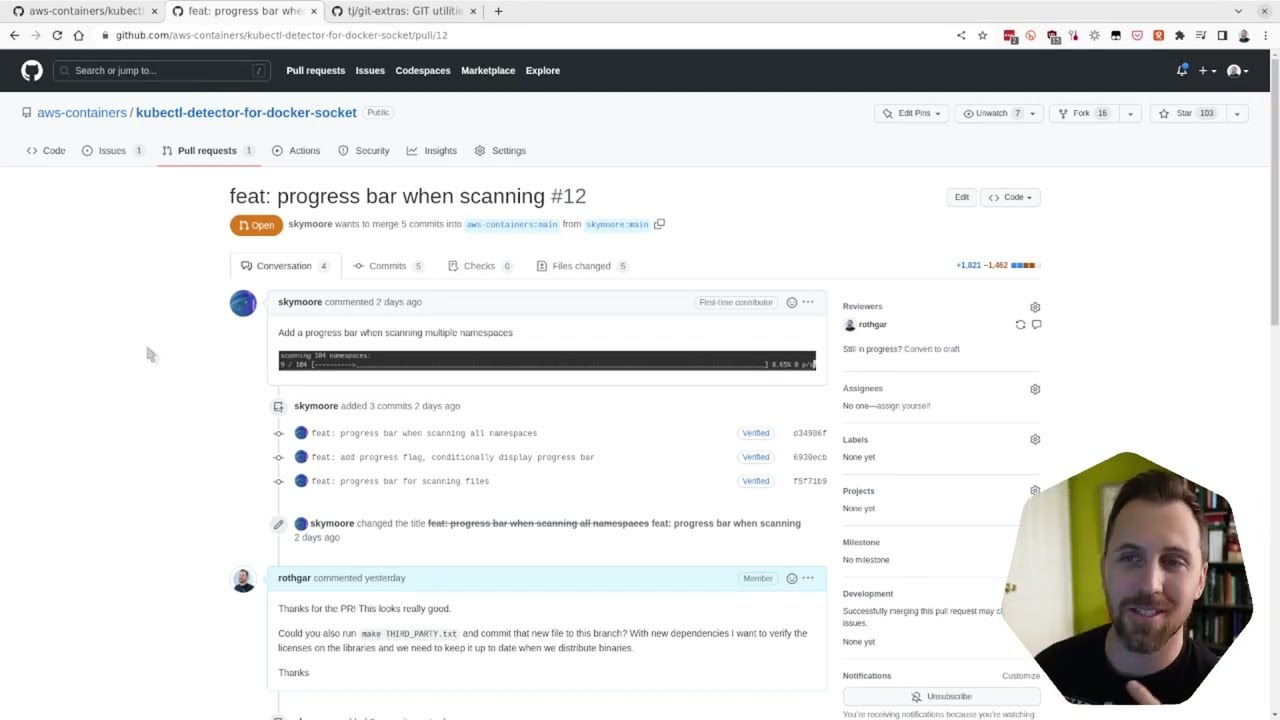Switch to the Files changed tab
The image size is (1280, 720).
tap(582, 266)
